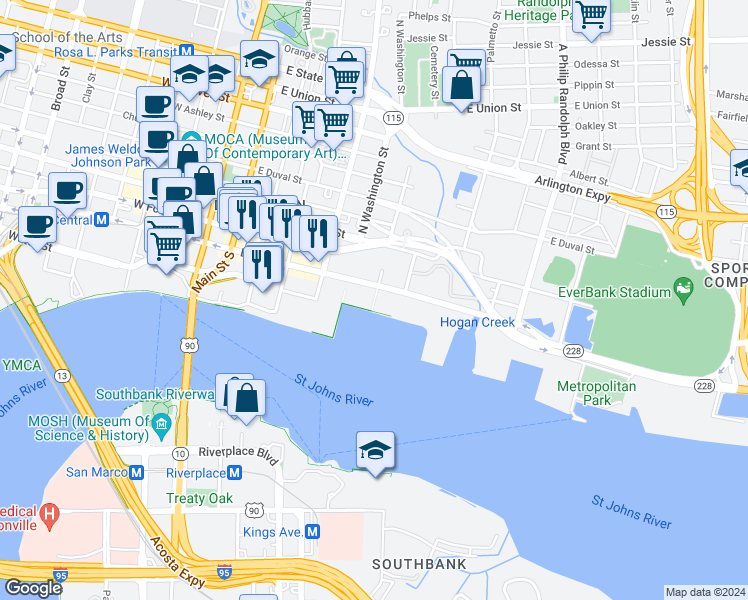Image resolution: width=748 pixels, height=600 pixels.
Task: Click the graduation cap marker on the Southbank riverfront
Action: [375, 451]
